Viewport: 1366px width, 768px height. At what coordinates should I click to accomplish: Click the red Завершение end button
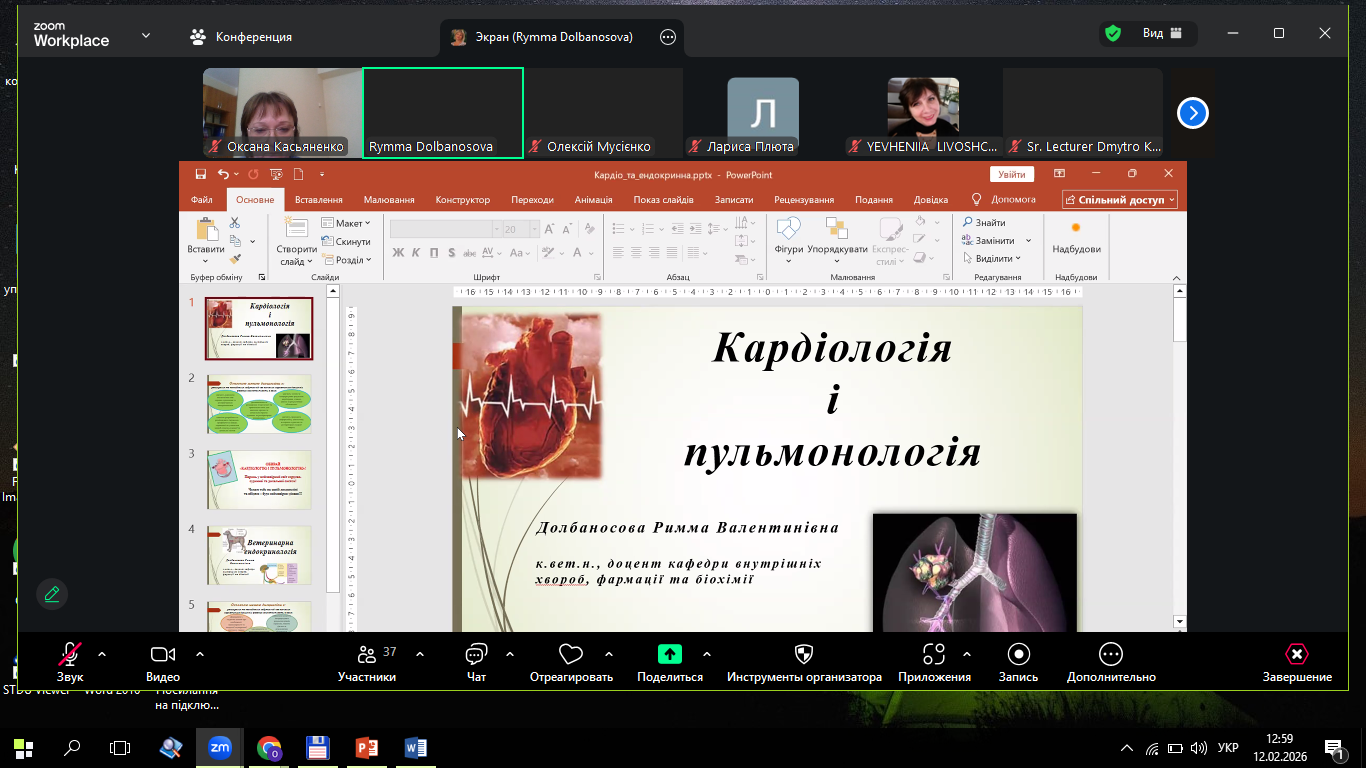1296,655
